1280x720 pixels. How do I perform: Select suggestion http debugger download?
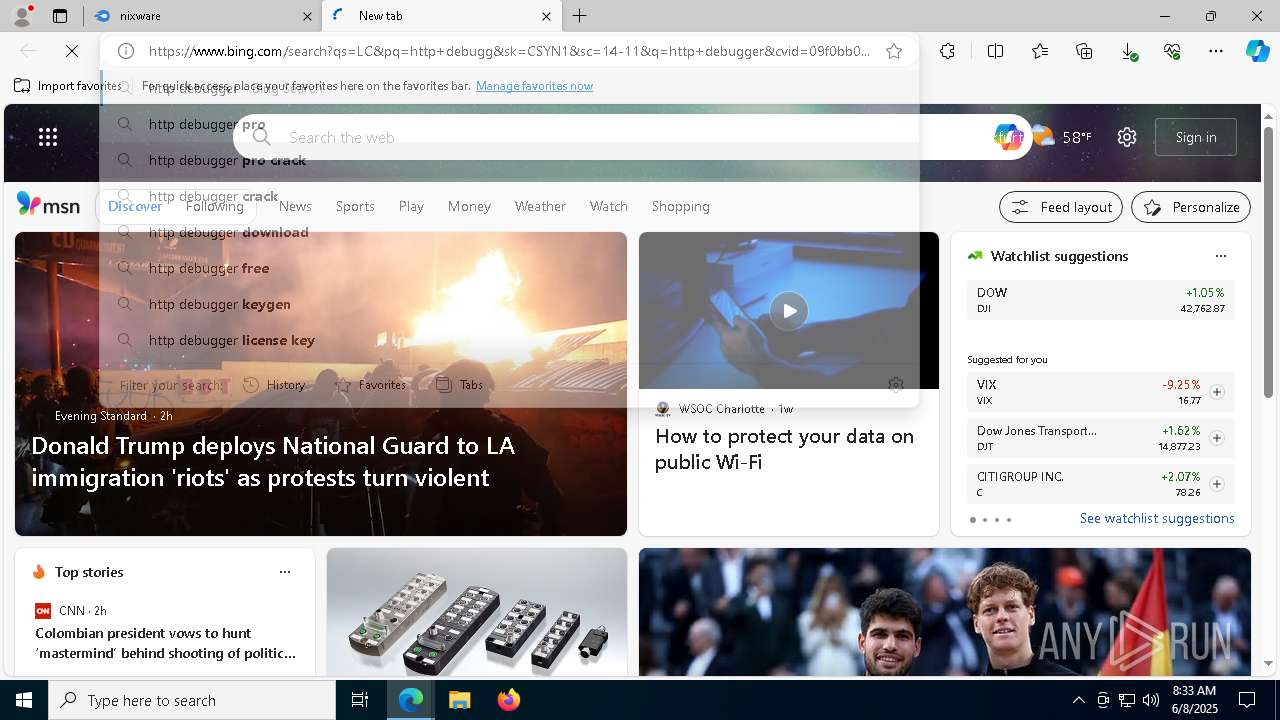click(x=508, y=232)
